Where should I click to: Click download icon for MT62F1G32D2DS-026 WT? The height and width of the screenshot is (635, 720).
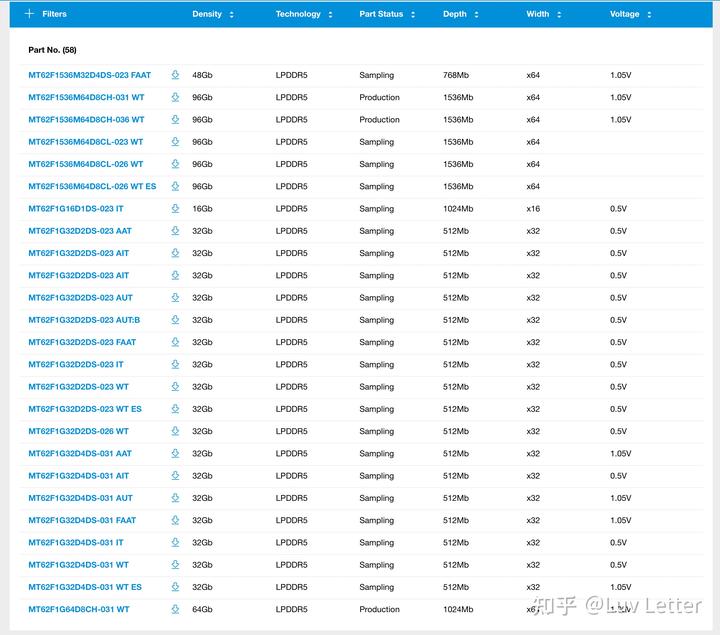(175, 431)
